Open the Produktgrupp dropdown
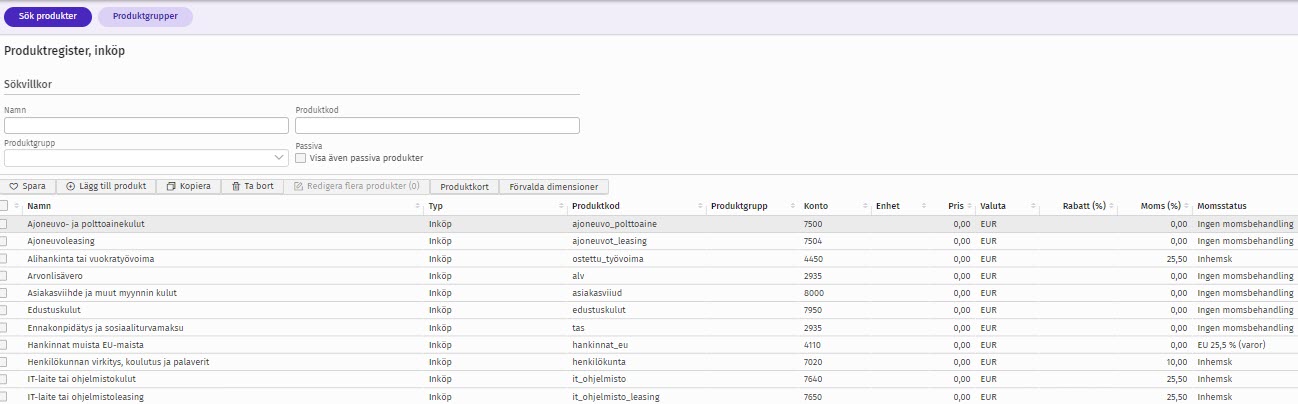The image size is (1298, 404). pos(146,158)
